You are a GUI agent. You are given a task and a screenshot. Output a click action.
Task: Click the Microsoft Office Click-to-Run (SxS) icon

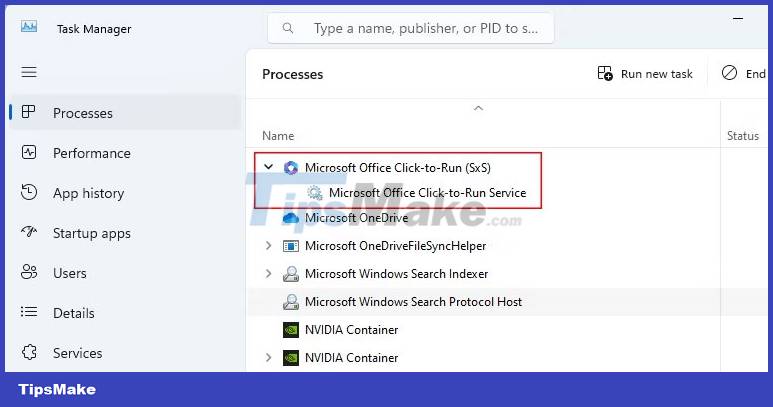pyautogui.click(x=291, y=168)
